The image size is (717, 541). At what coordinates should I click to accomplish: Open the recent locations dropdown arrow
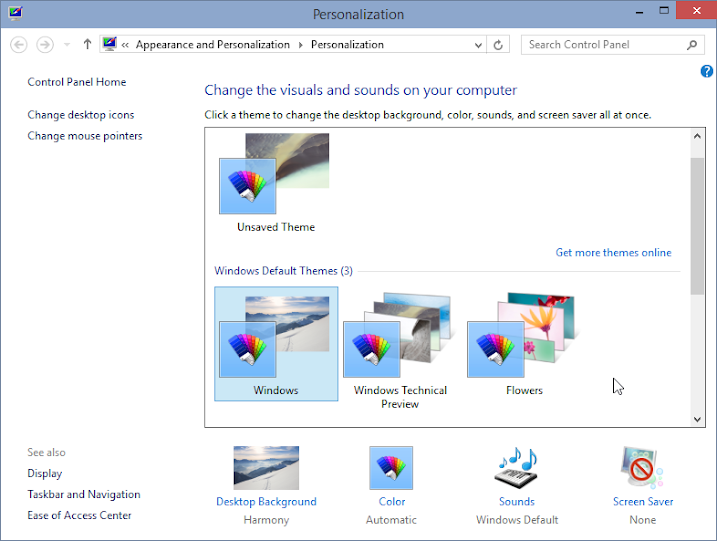[x=67, y=45]
